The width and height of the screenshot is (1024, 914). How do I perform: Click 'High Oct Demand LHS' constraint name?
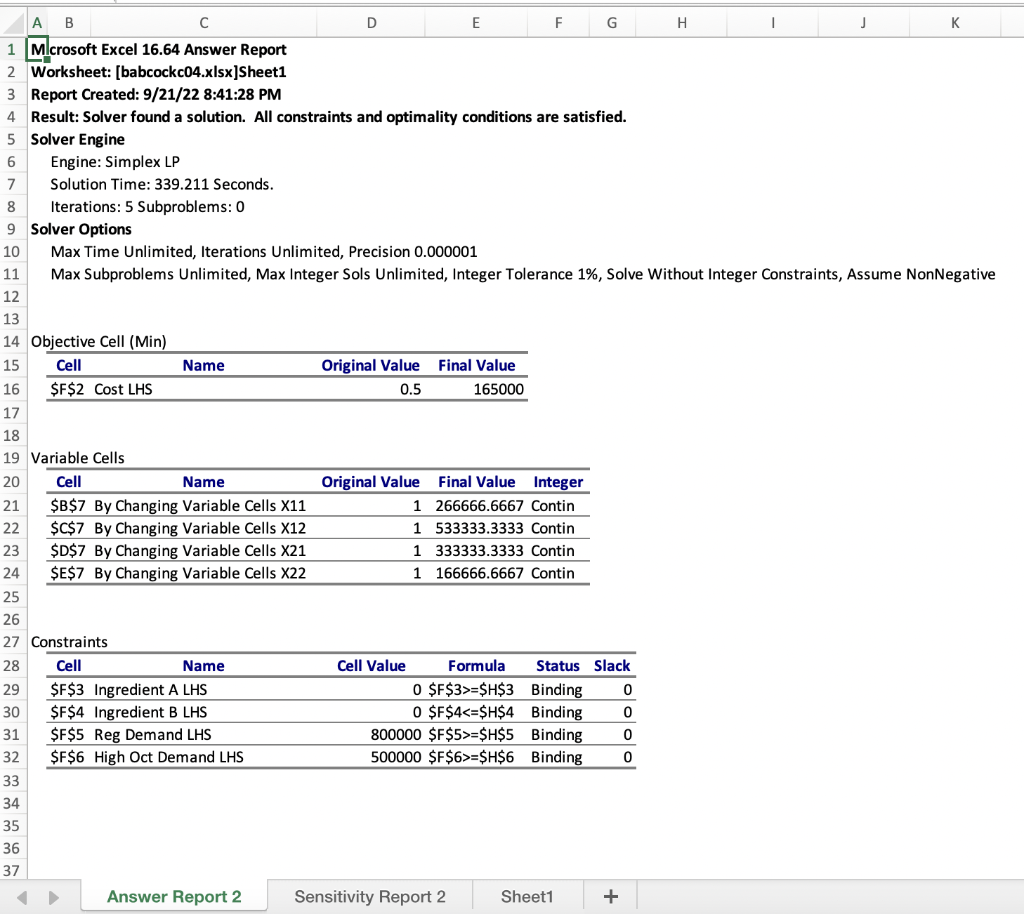168,757
